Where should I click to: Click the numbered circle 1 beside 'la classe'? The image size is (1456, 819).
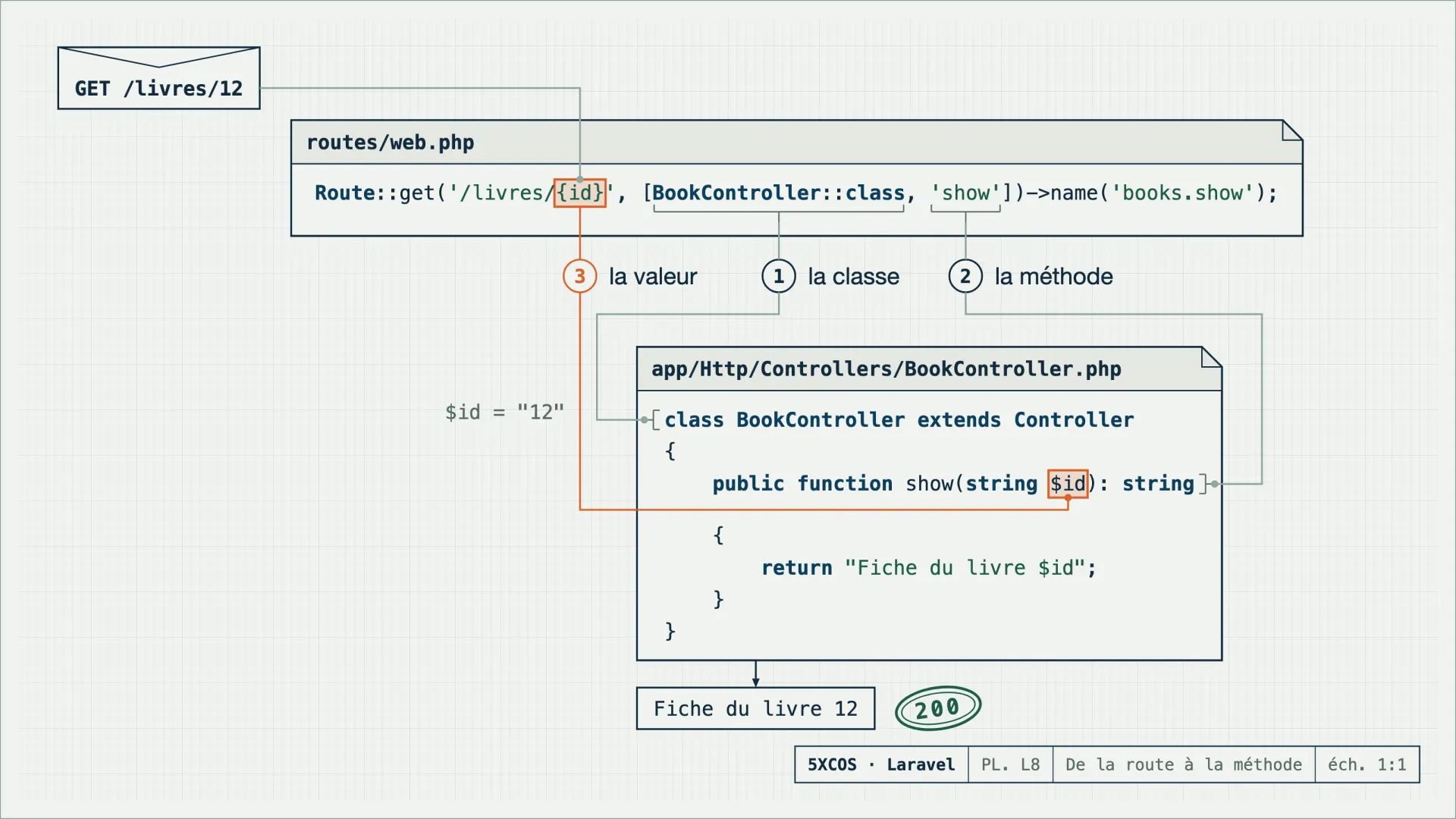pos(779,276)
